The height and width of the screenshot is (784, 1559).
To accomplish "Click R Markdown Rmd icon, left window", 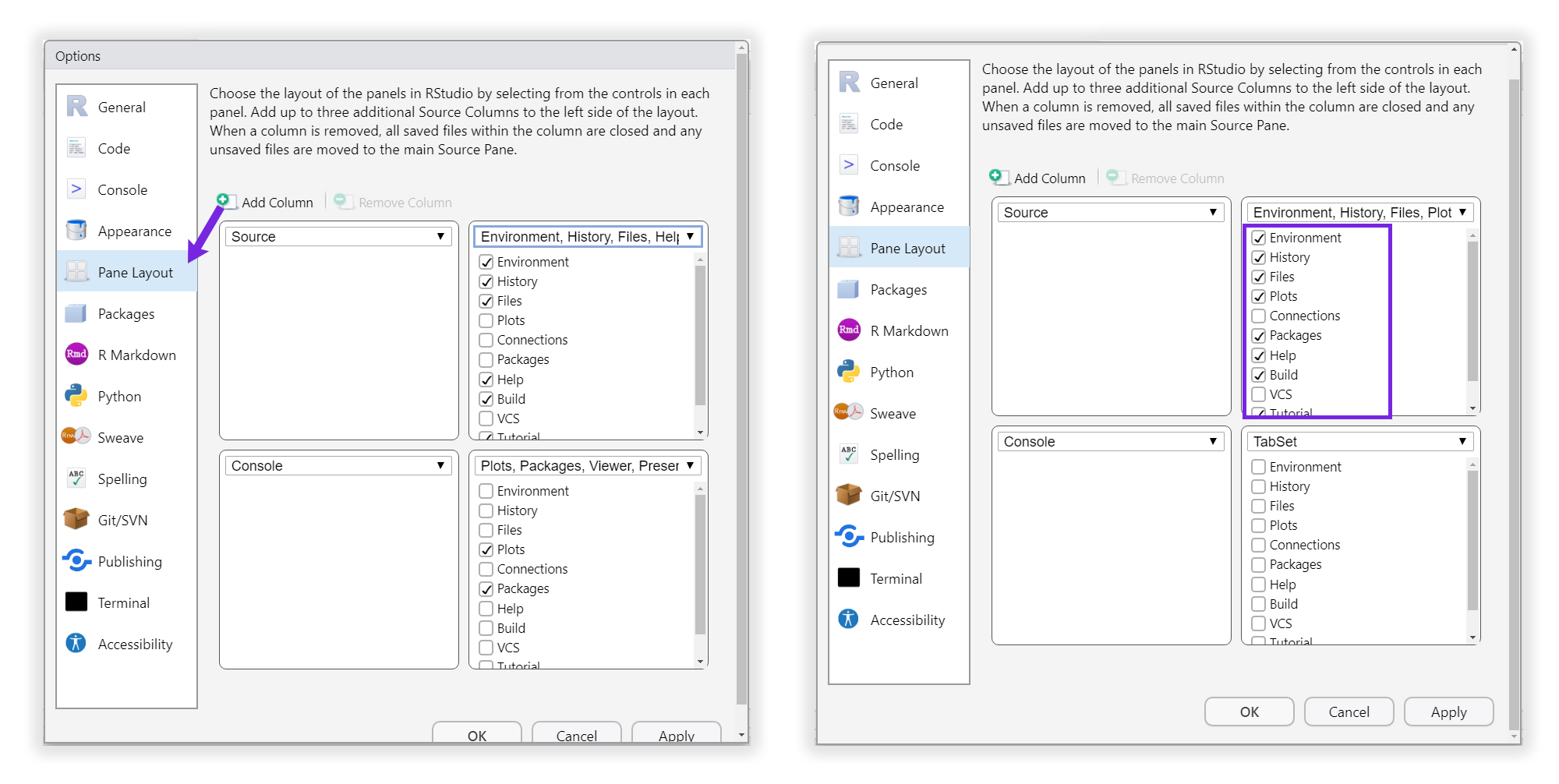I will click(76, 354).
